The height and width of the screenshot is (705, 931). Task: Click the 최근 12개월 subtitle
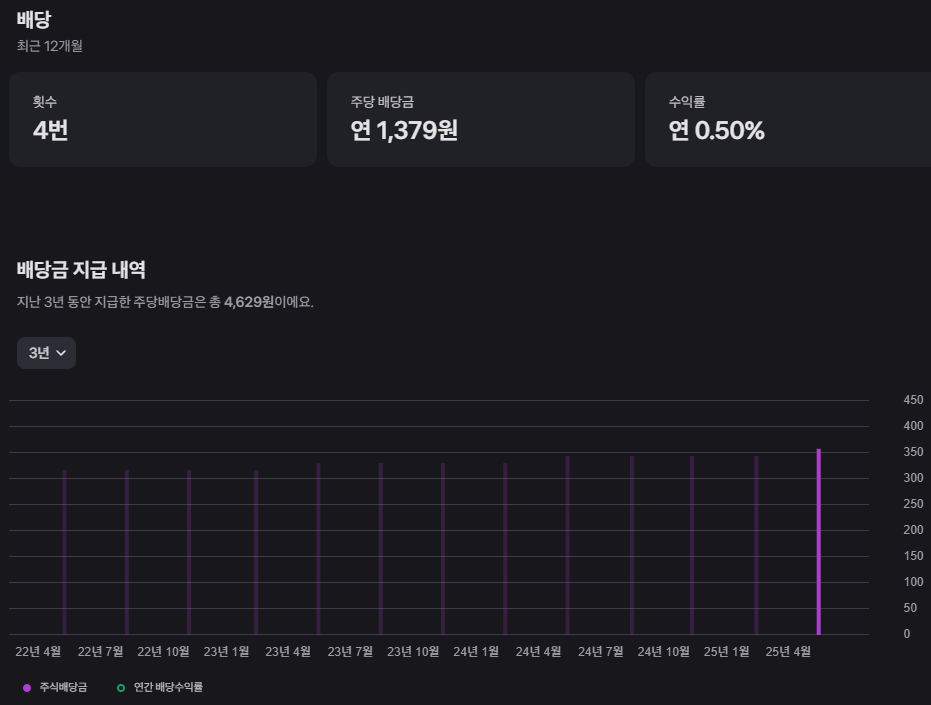click(x=50, y=46)
